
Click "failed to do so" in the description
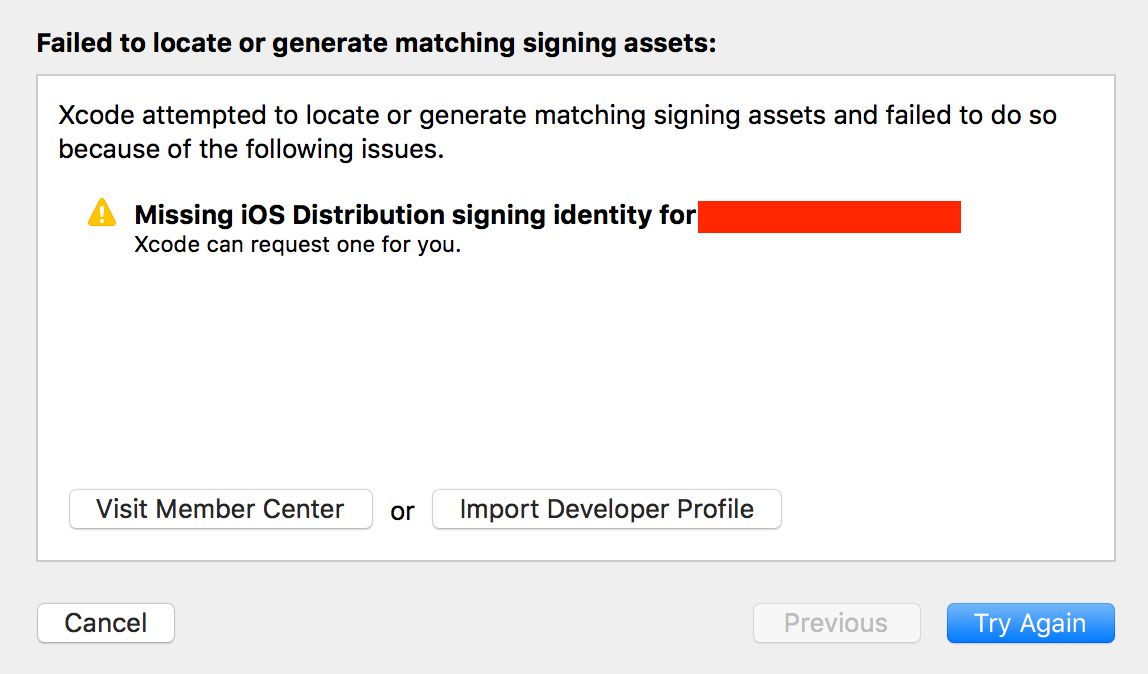(968, 116)
